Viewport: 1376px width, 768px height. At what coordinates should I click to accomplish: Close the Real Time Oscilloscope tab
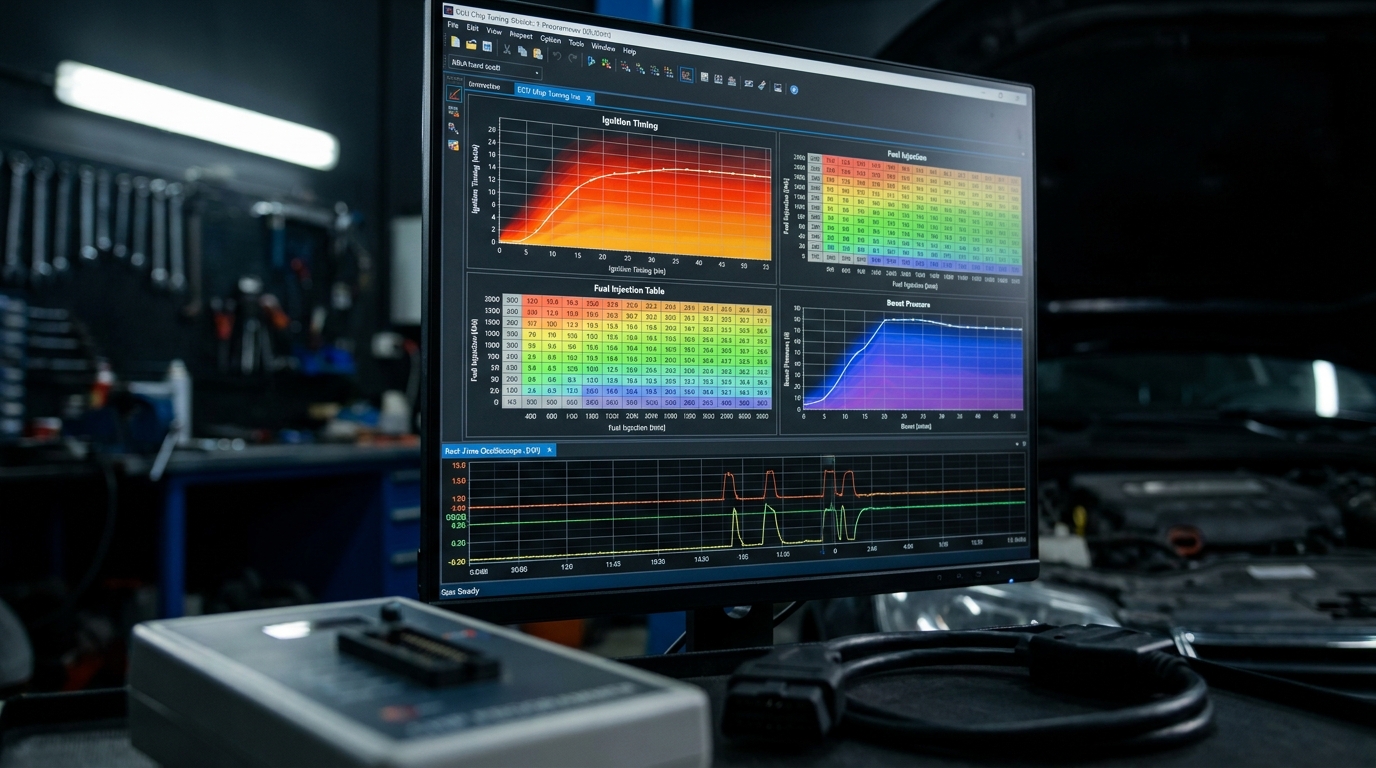pos(548,451)
